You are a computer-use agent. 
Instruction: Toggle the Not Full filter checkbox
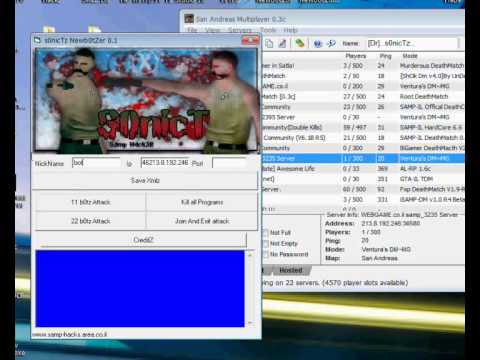(266, 233)
